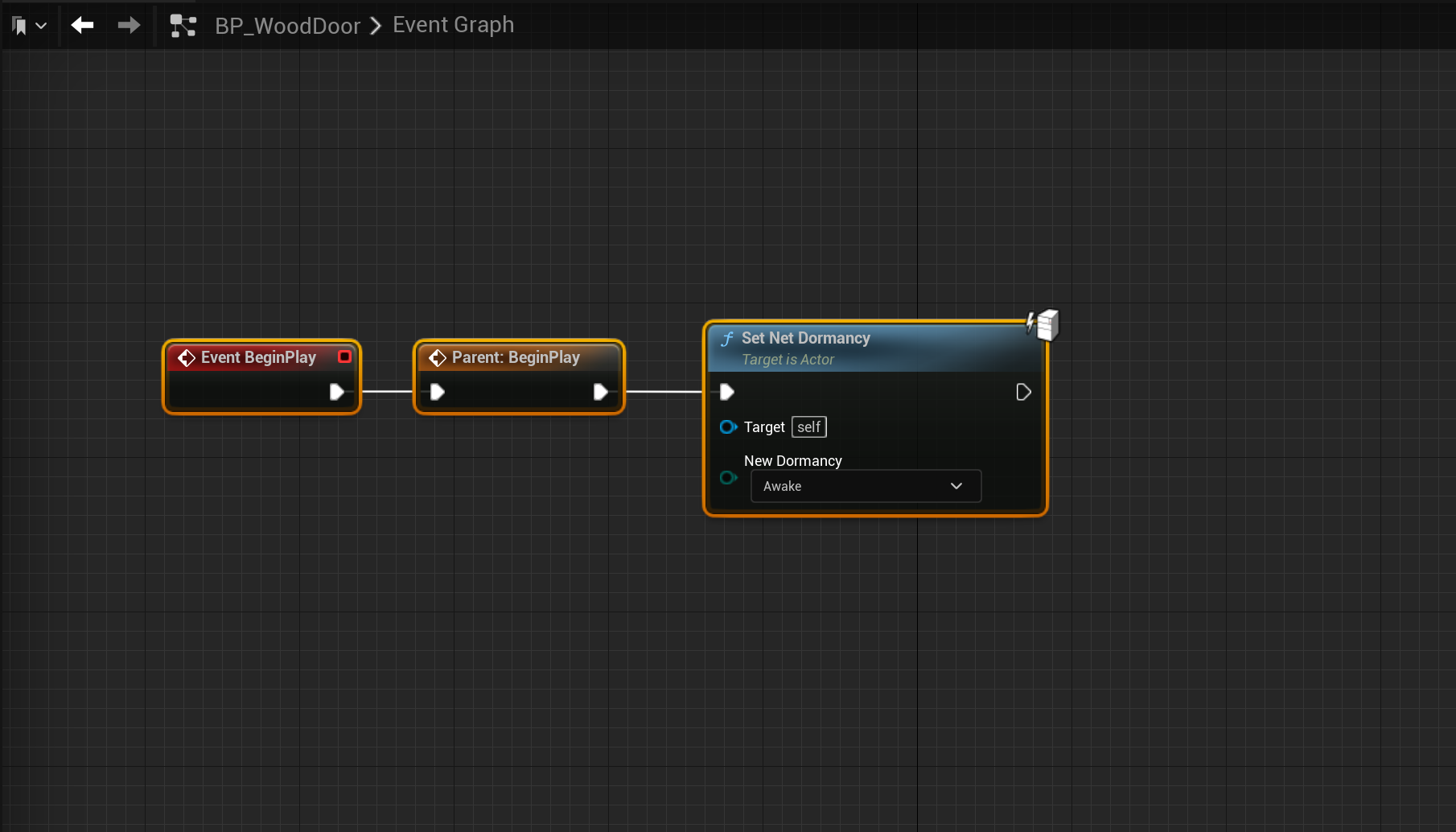
Task: Go forward with the right arrow
Action: (129, 26)
